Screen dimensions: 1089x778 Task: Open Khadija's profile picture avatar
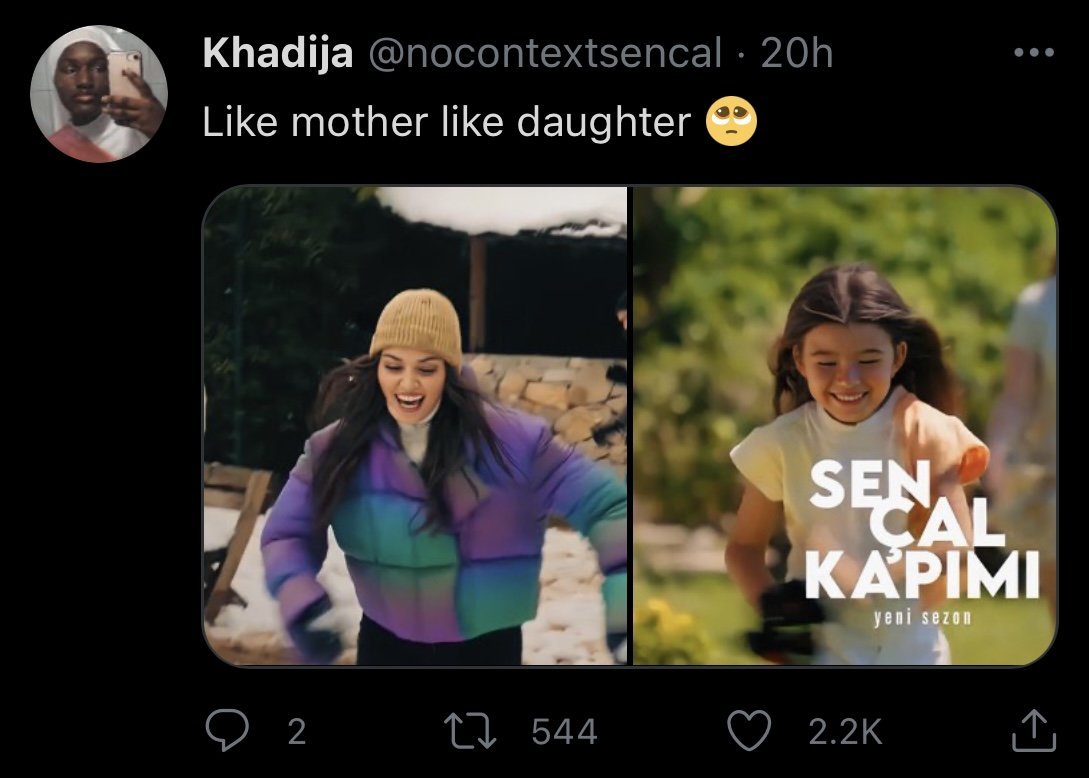tap(99, 93)
